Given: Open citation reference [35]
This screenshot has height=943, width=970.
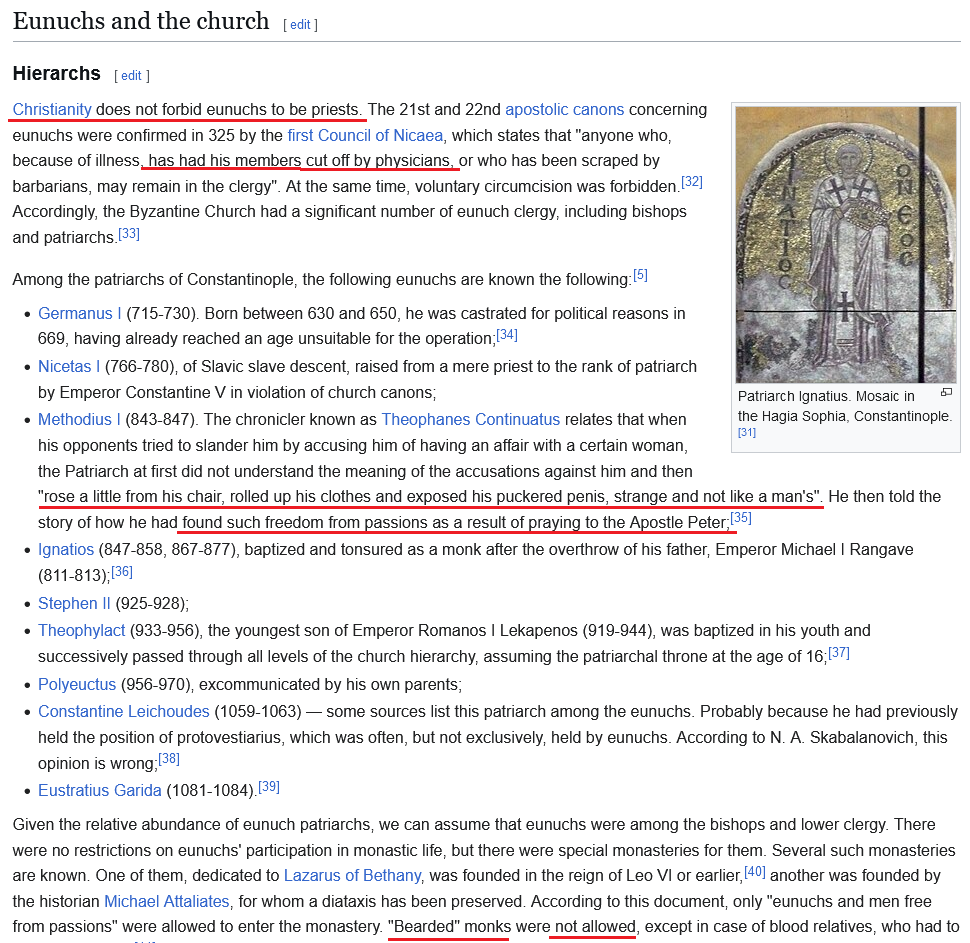Looking at the screenshot, I should pyautogui.click(x=740, y=518).
